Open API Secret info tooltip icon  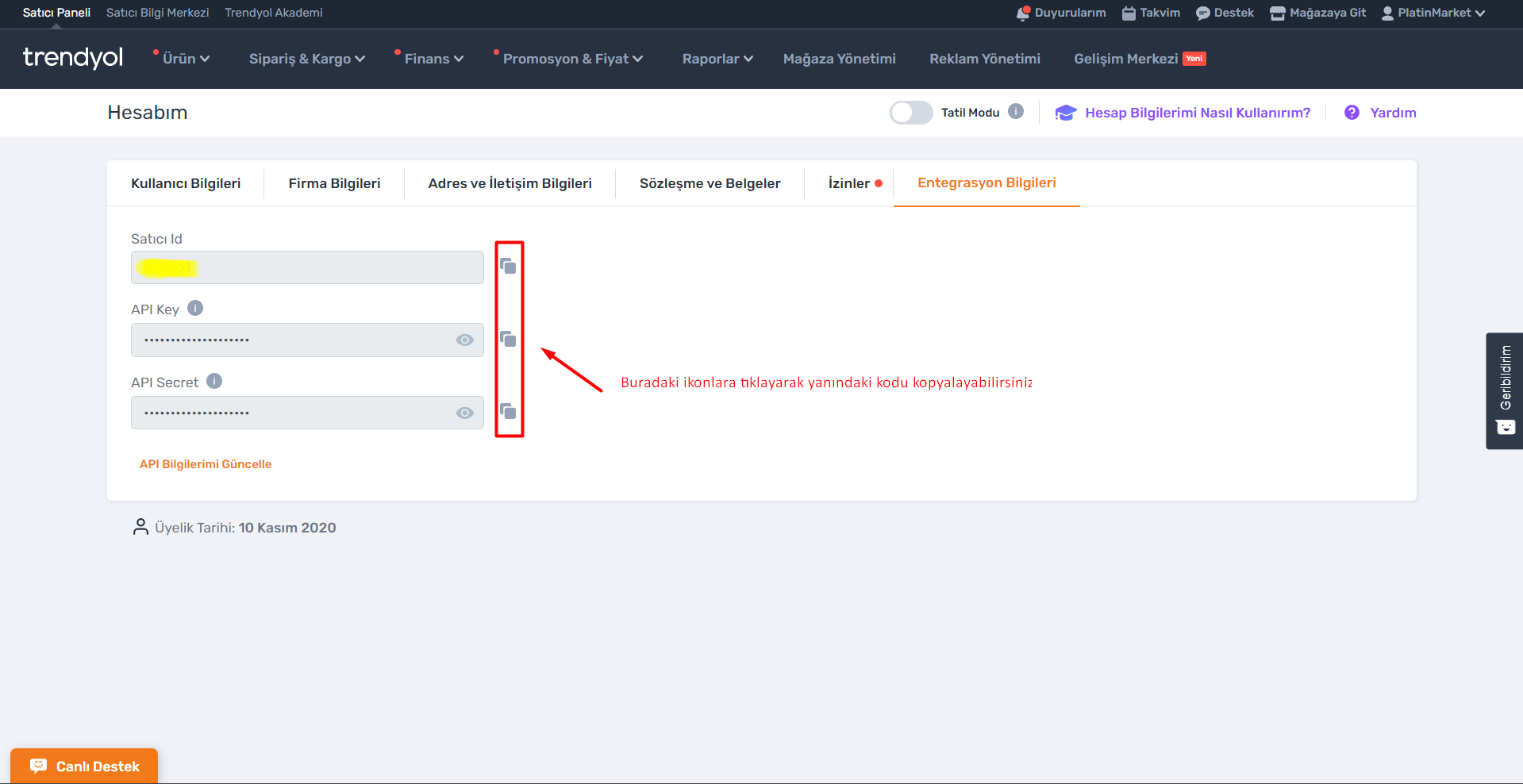click(x=214, y=381)
